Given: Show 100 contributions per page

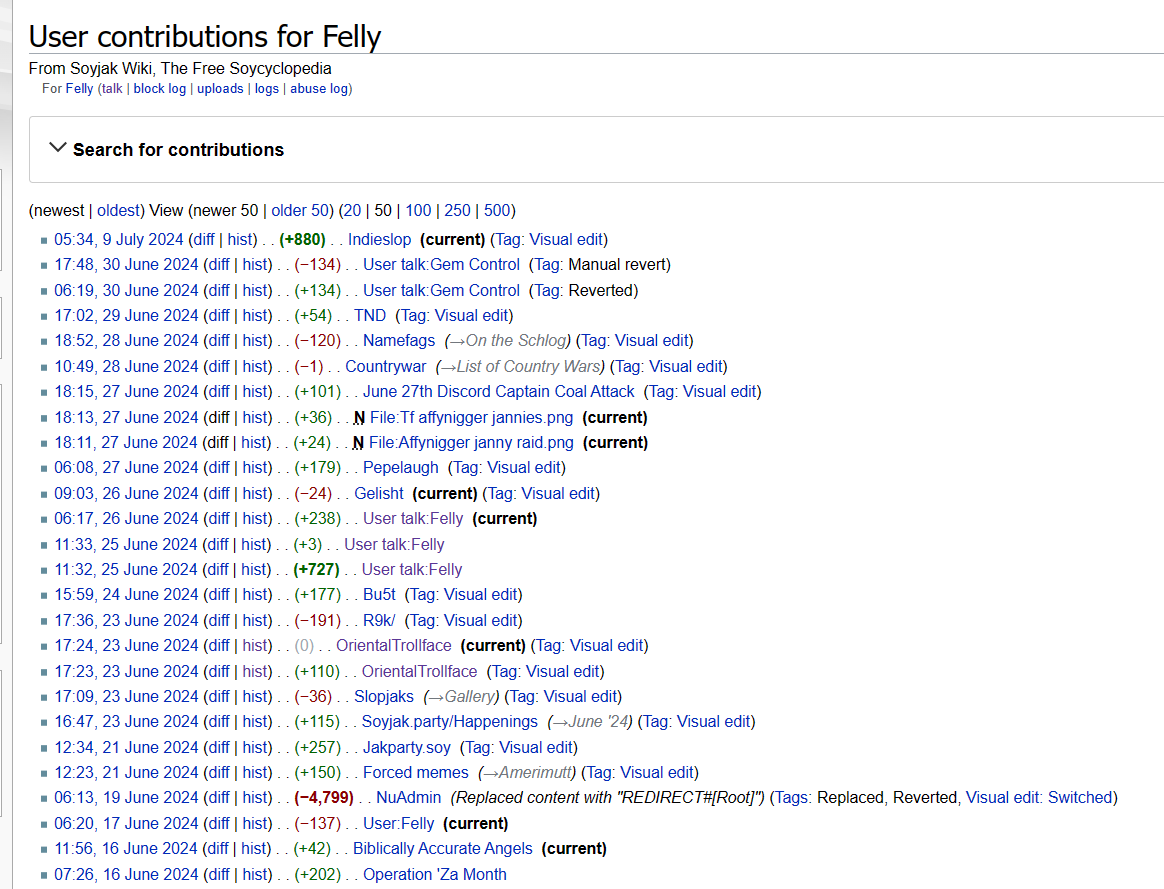Looking at the screenshot, I should pyautogui.click(x=418, y=210).
